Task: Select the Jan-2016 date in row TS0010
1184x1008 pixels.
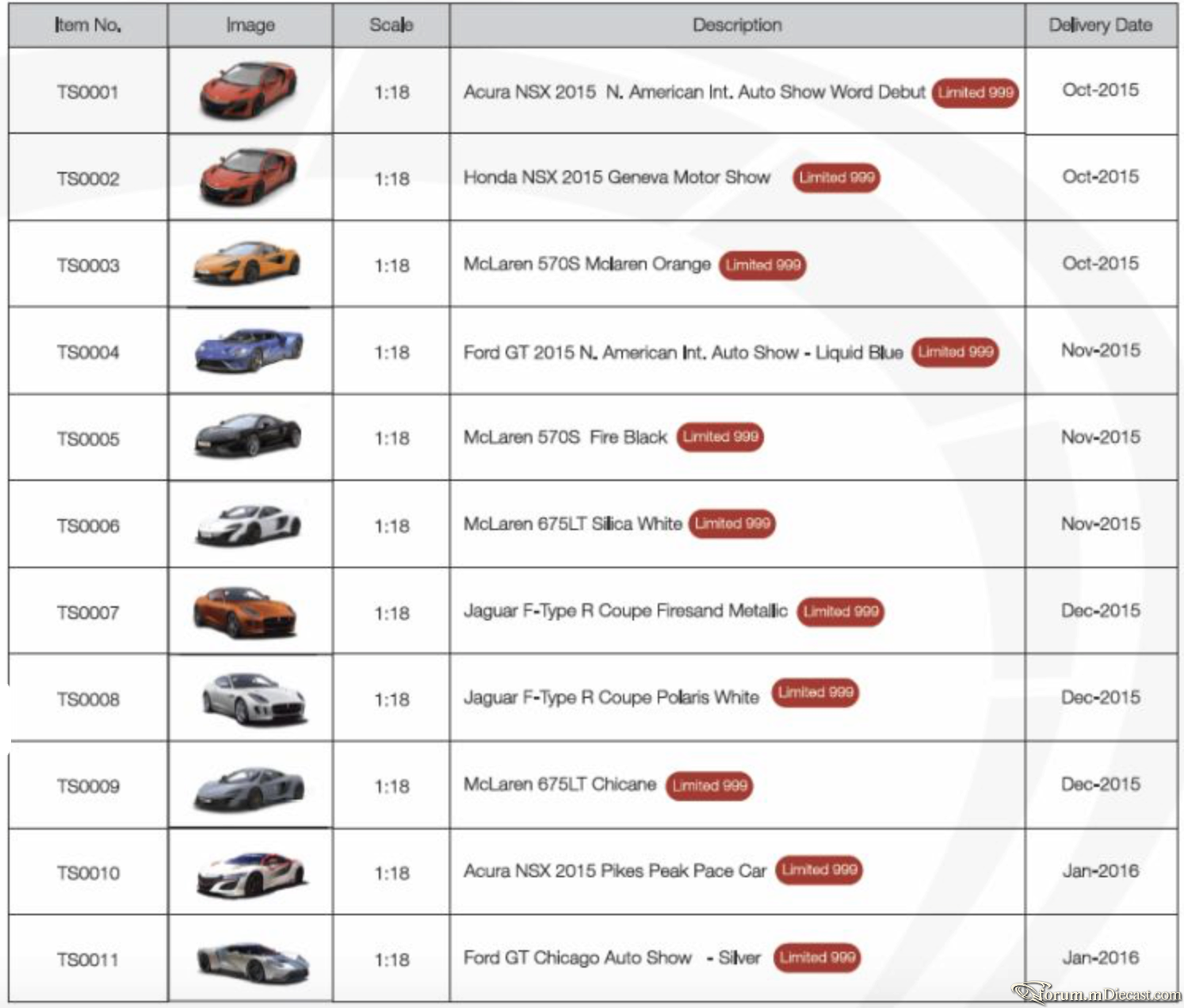Action: click(x=1101, y=871)
